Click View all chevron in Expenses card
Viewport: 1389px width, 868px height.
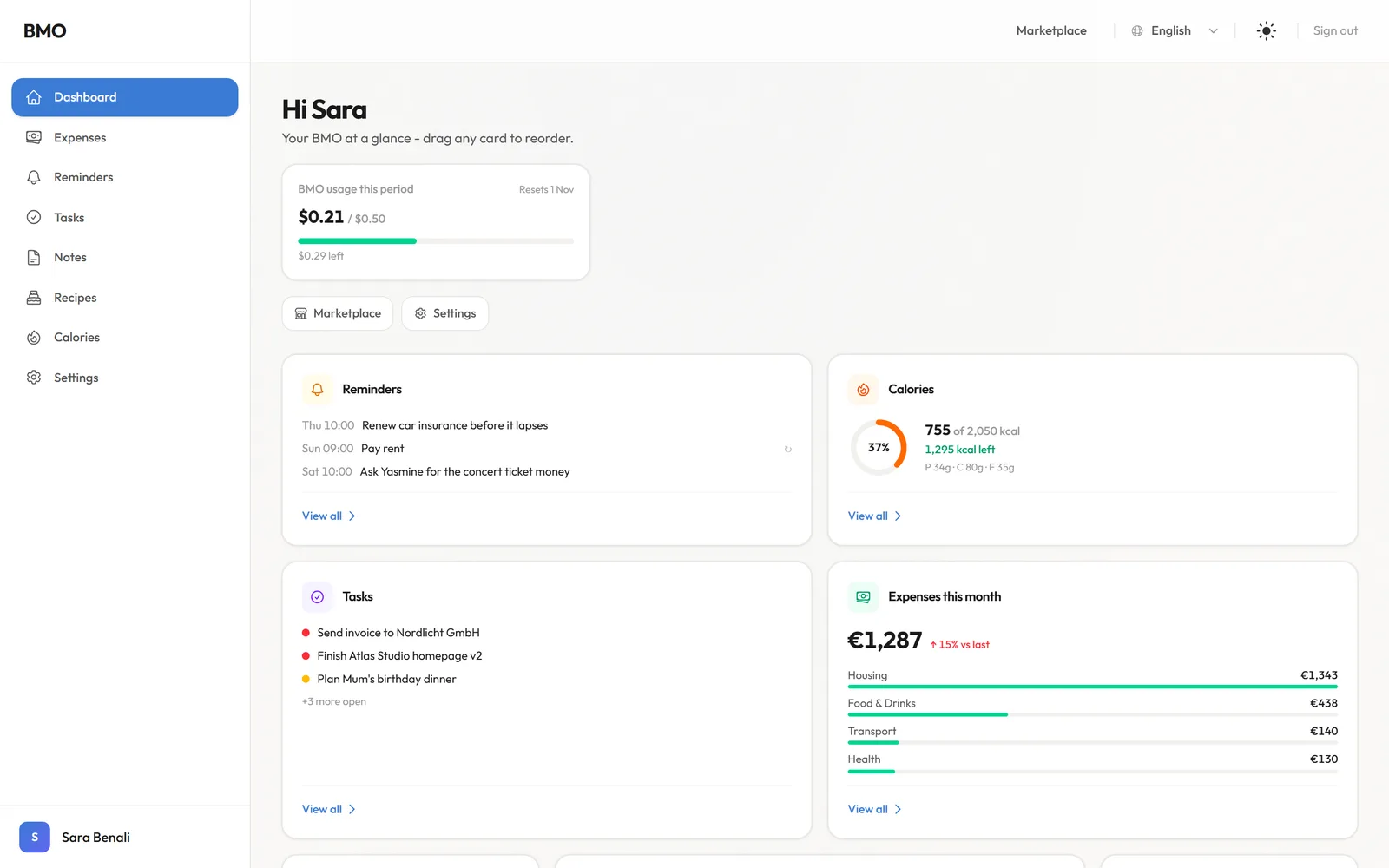pyautogui.click(x=898, y=810)
